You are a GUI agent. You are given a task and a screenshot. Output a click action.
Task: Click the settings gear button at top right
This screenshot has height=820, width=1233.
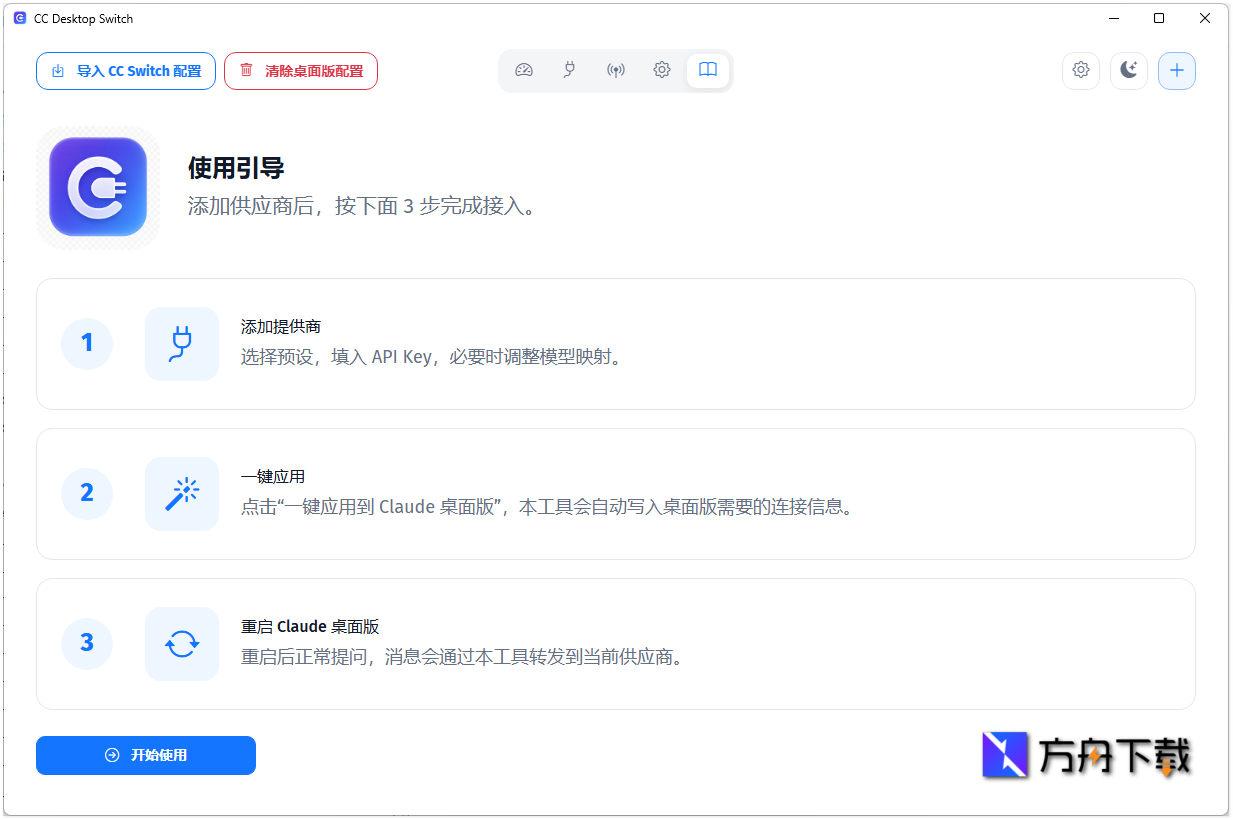coord(1081,70)
